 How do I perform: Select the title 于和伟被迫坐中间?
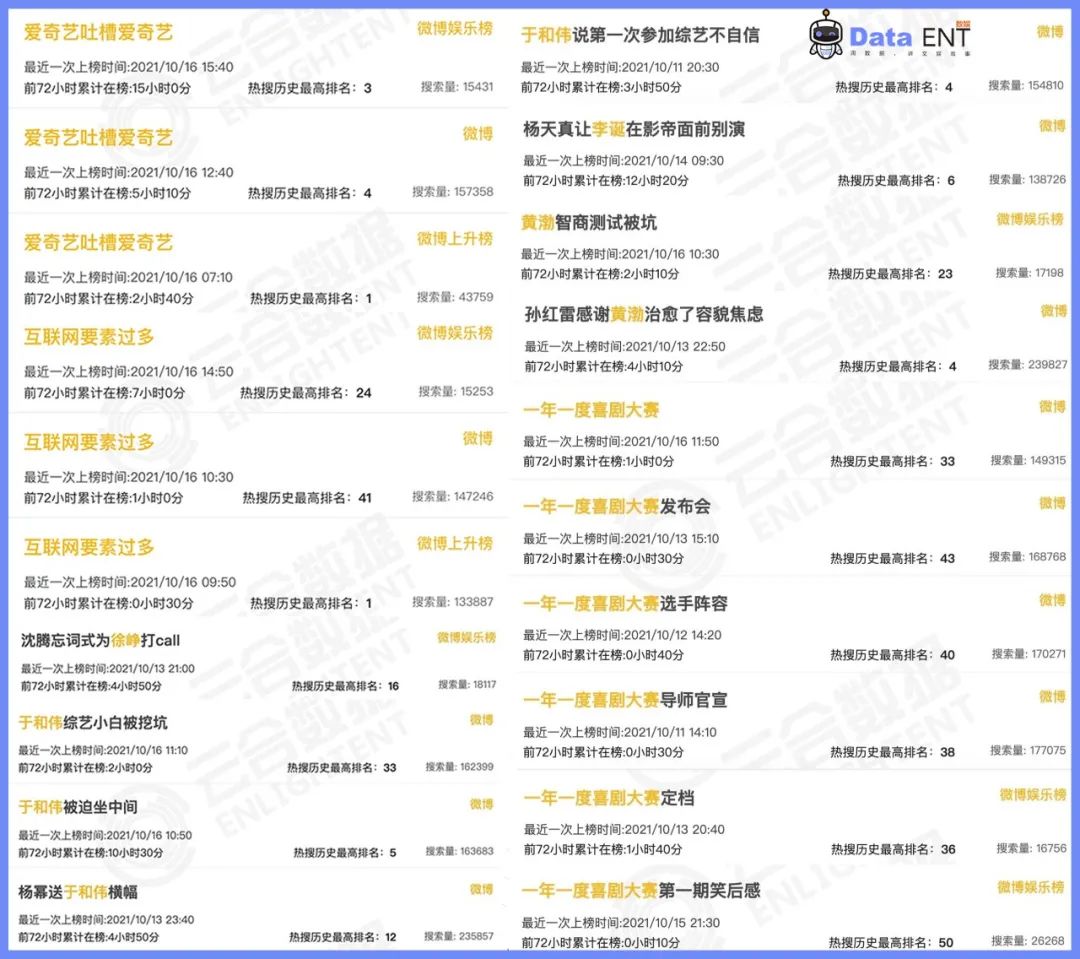click(78, 807)
